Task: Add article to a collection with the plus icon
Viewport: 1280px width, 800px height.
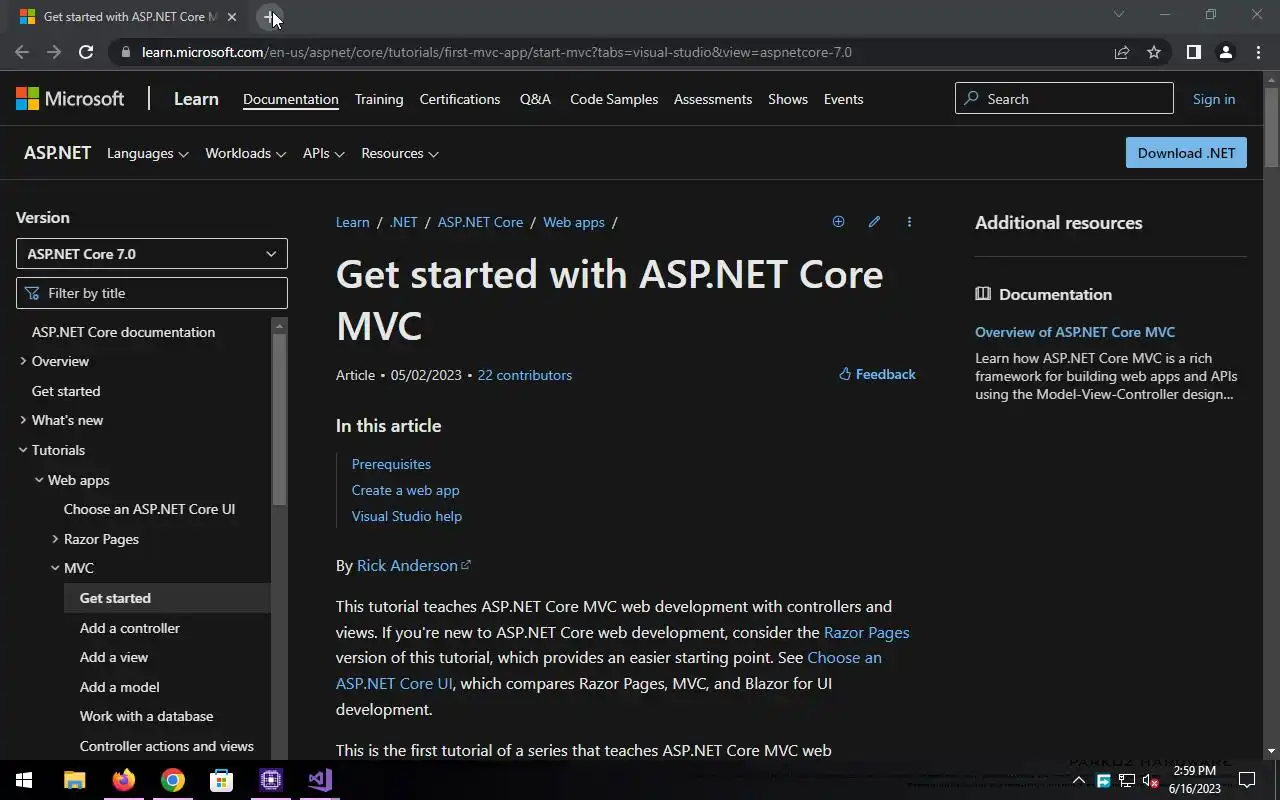Action: click(x=838, y=222)
